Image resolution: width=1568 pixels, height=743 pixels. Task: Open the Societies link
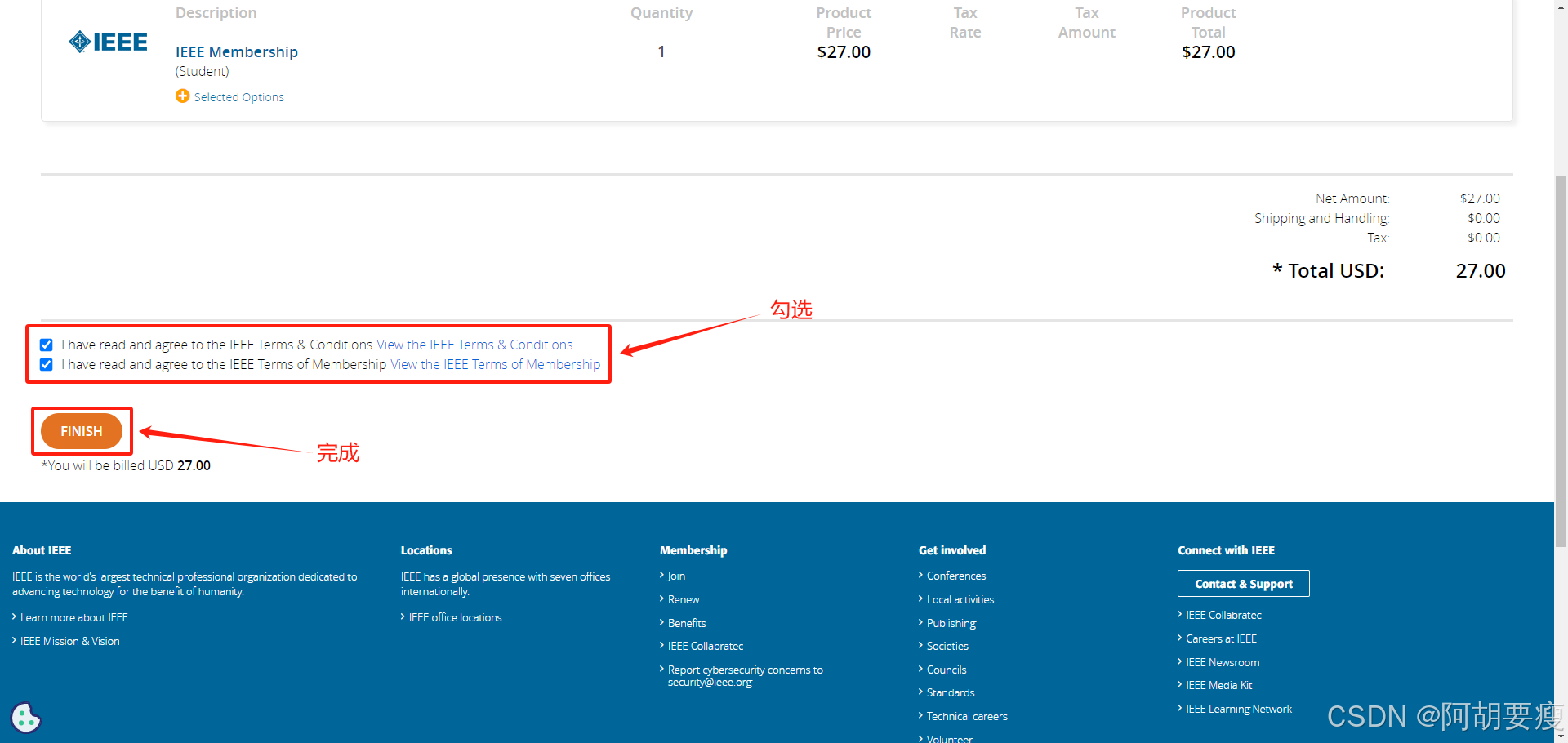point(947,646)
